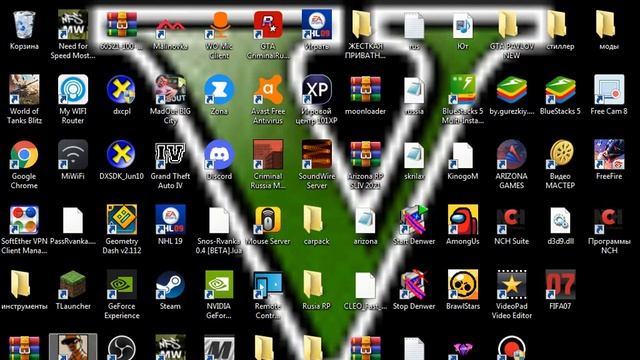Open VideoPad Video Editor
The image size is (640, 360).
pos(511,285)
